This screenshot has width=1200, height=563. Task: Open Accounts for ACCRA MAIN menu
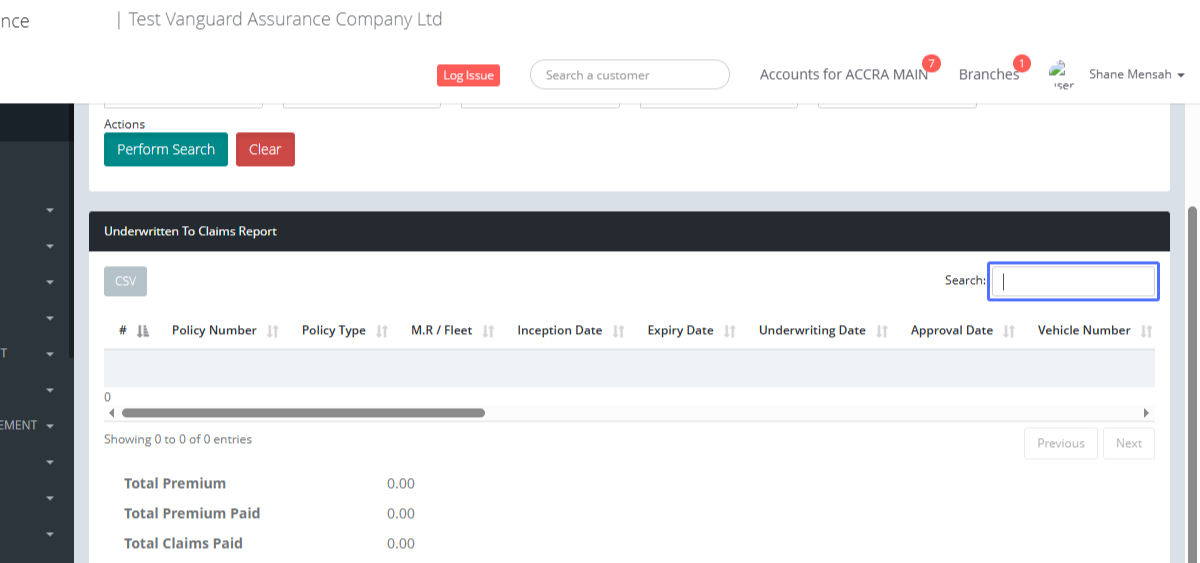coord(843,75)
